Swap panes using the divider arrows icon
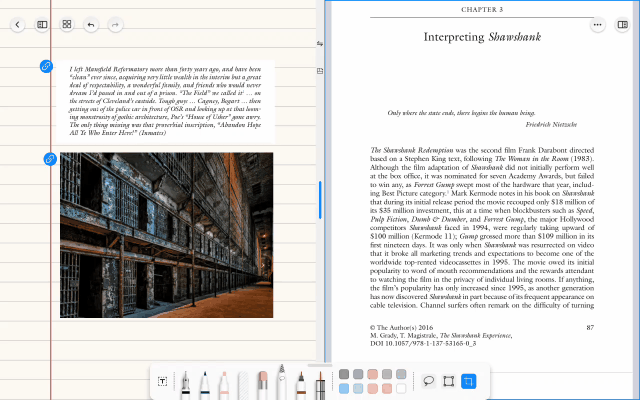 pyautogui.click(x=320, y=43)
